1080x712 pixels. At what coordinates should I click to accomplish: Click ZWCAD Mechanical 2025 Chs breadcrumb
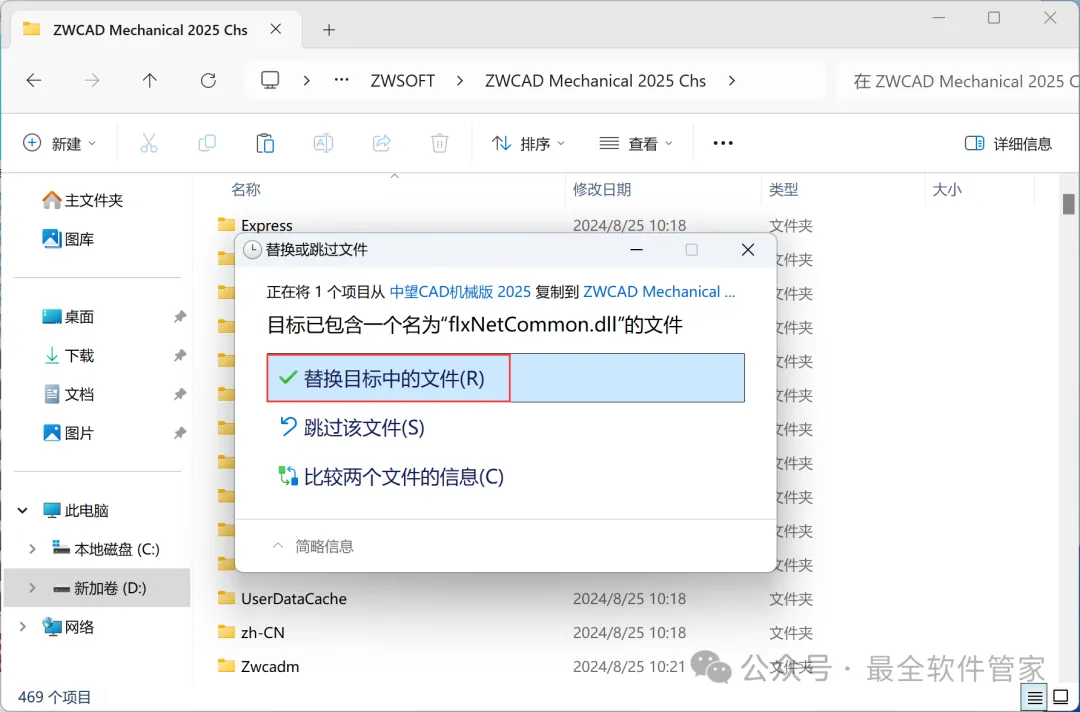[595, 81]
